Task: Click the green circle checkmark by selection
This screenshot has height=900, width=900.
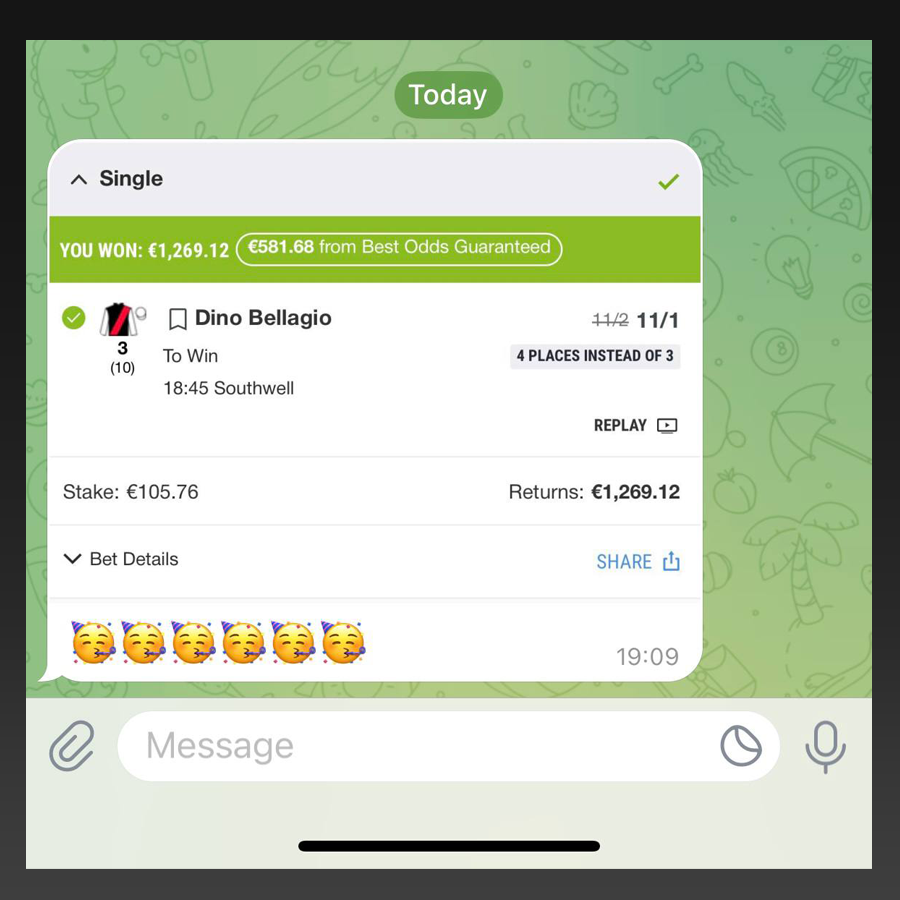Action: [73, 317]
